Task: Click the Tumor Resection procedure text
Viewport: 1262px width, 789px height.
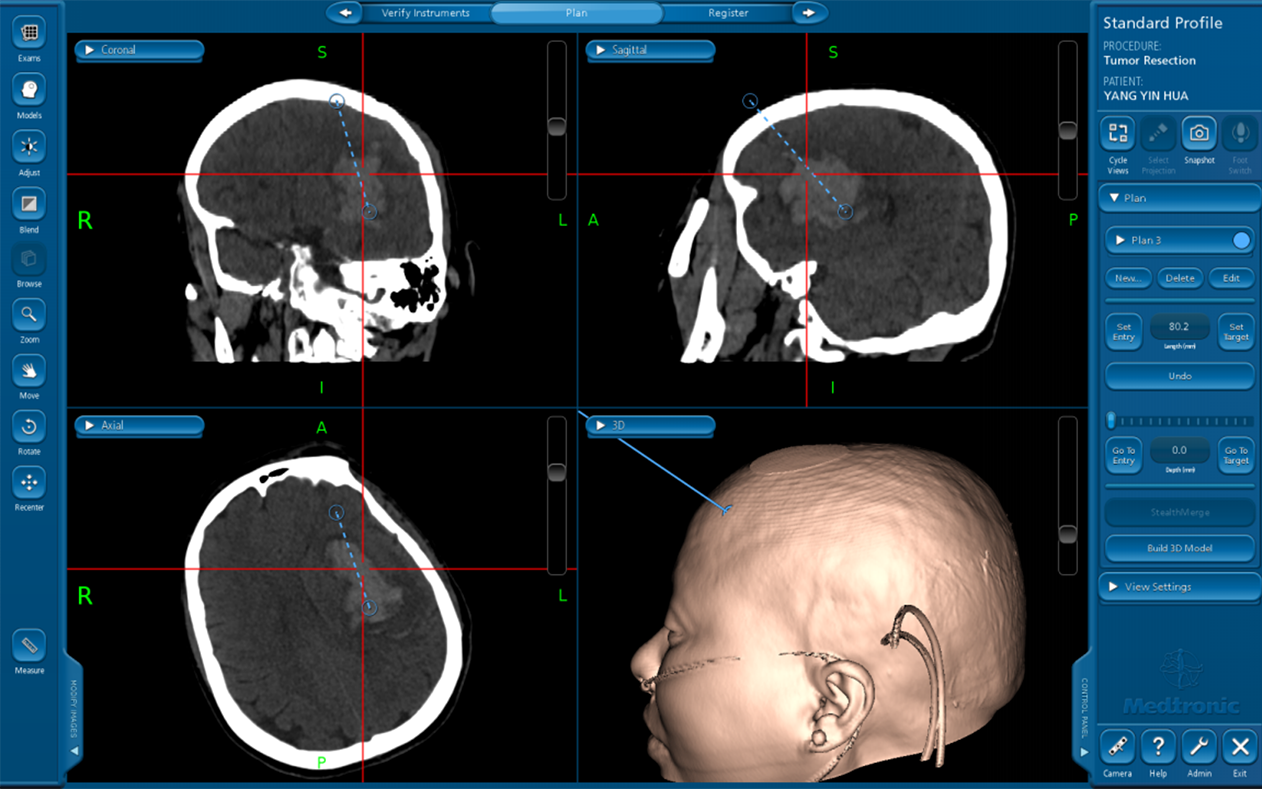Action: pyautogui.click(x=1149, y=60)
